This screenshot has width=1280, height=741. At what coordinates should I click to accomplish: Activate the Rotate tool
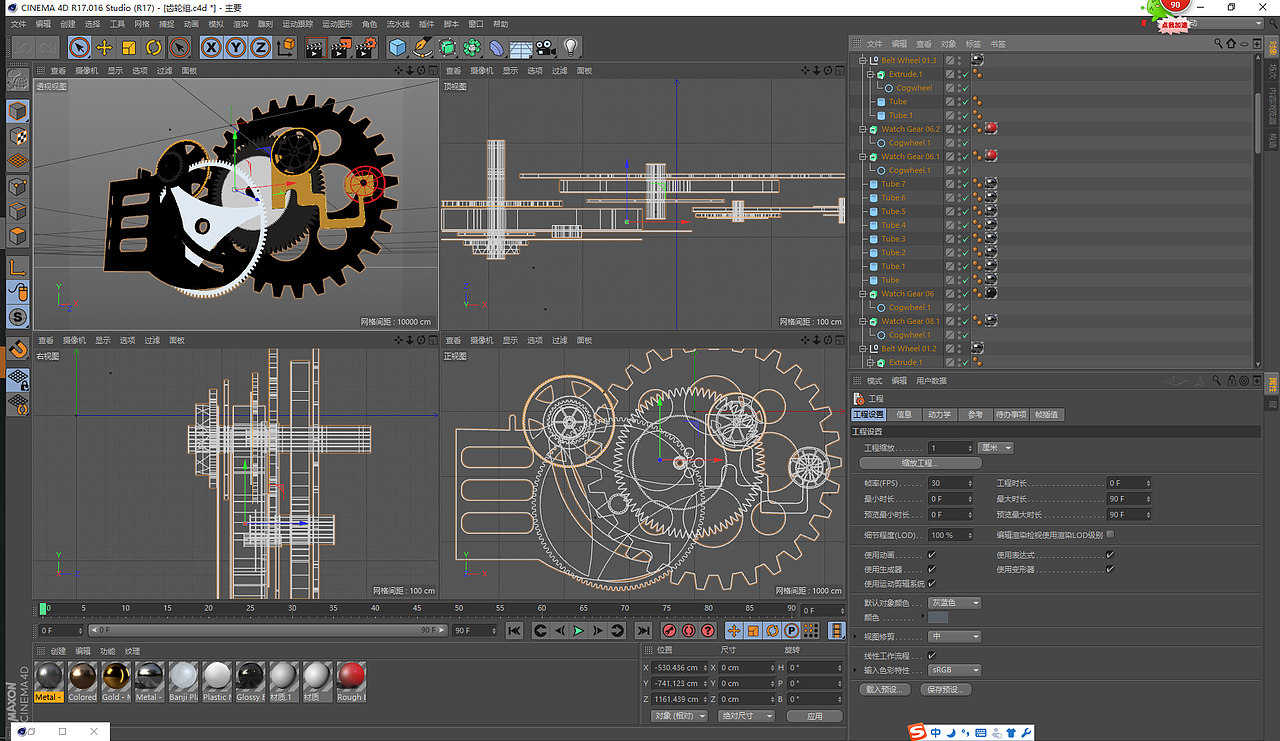click(154, 47)
